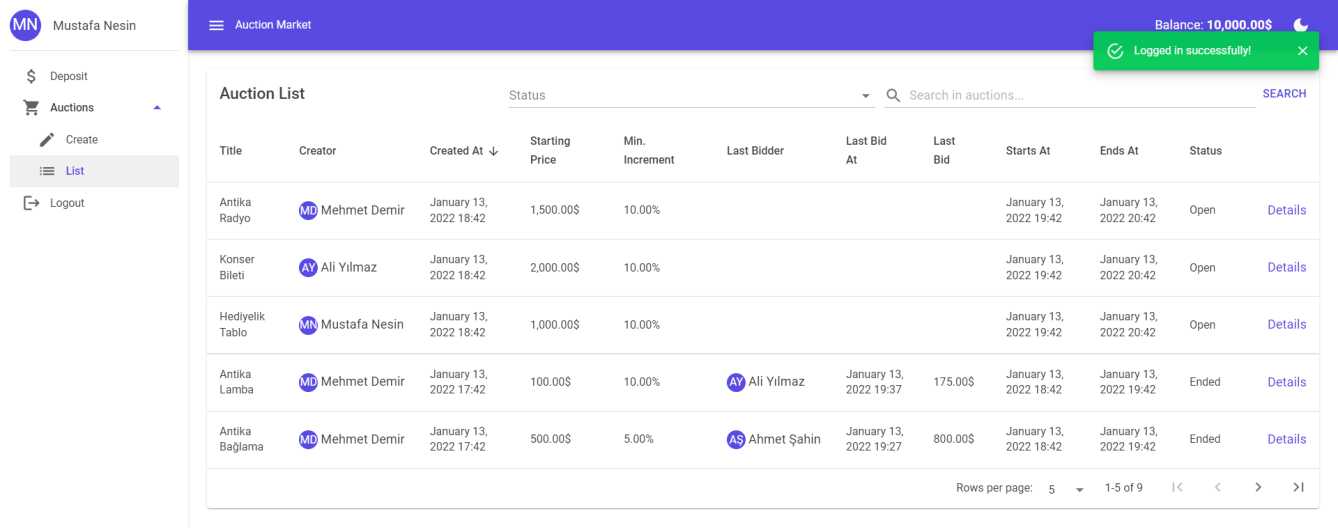Select the Logout menu item

(94, 203)
